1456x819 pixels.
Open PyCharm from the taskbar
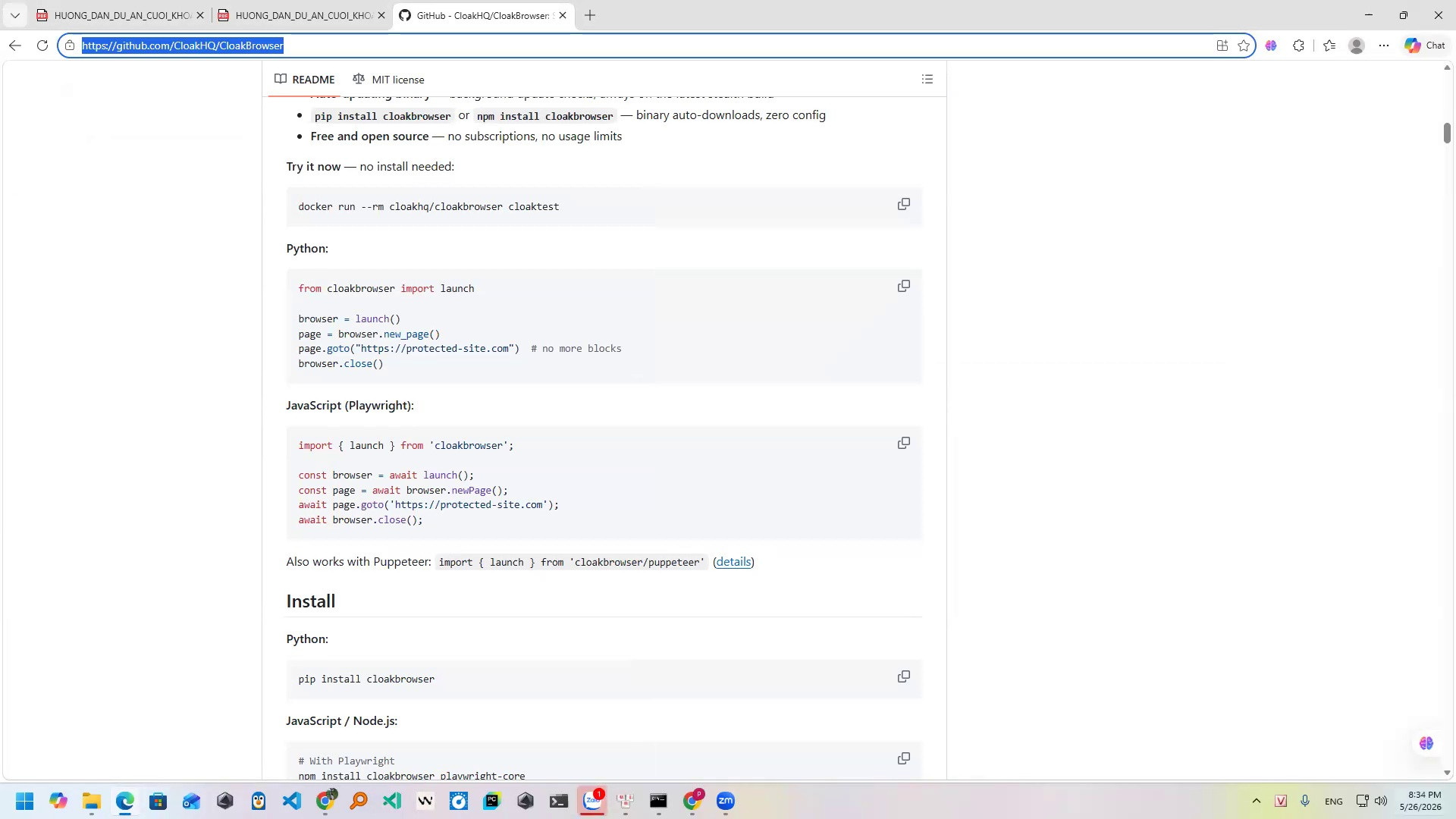point(492,801)
